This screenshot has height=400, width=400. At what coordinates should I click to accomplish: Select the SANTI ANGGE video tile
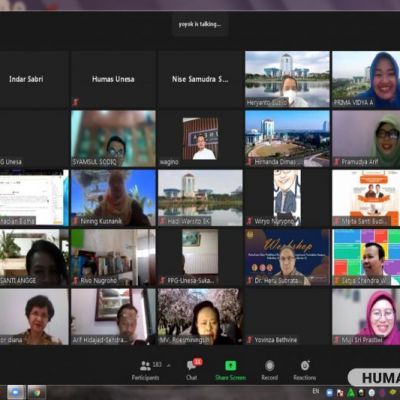pos(34,257)
